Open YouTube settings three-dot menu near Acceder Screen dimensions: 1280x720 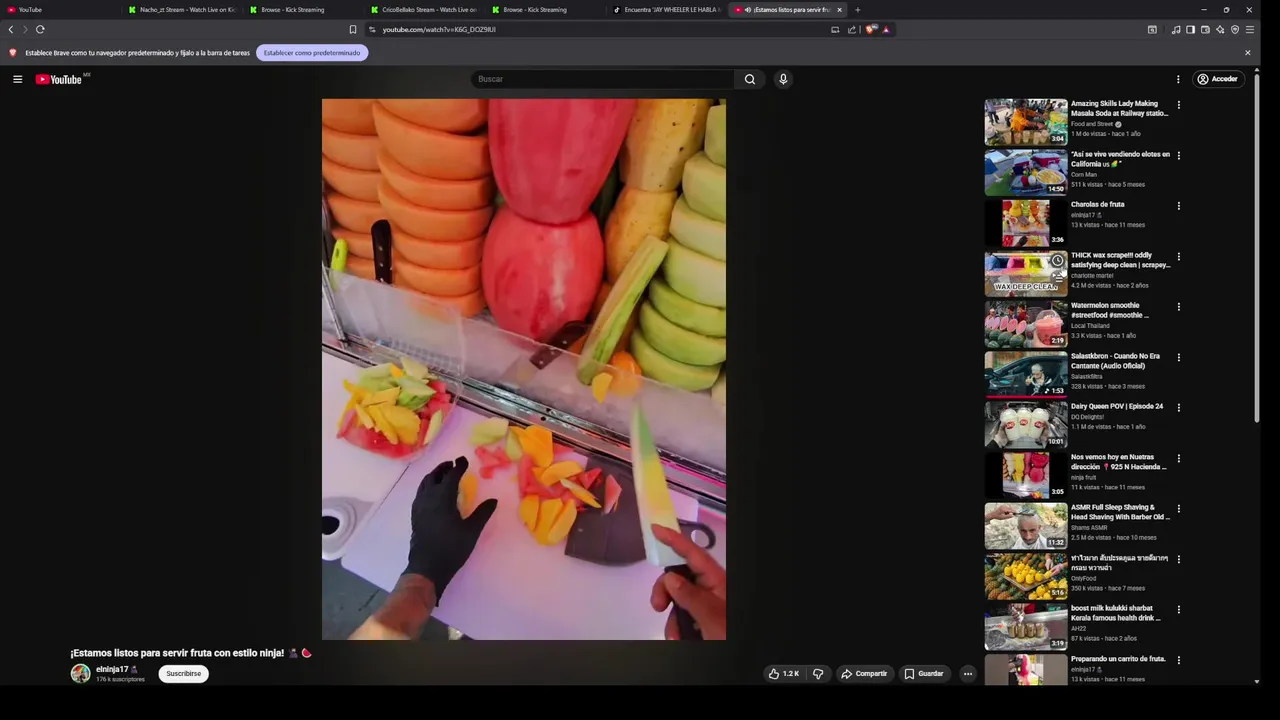pos(1178,79)
